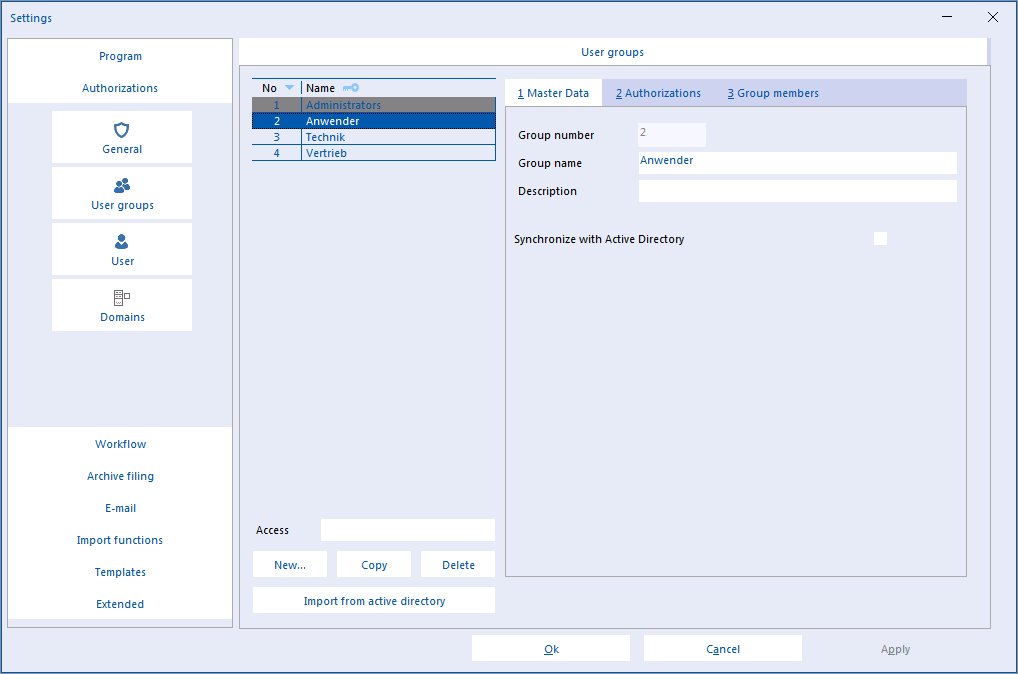Expand the Workflow settings category
1018x674 pixels.
[x=120, y=444]
